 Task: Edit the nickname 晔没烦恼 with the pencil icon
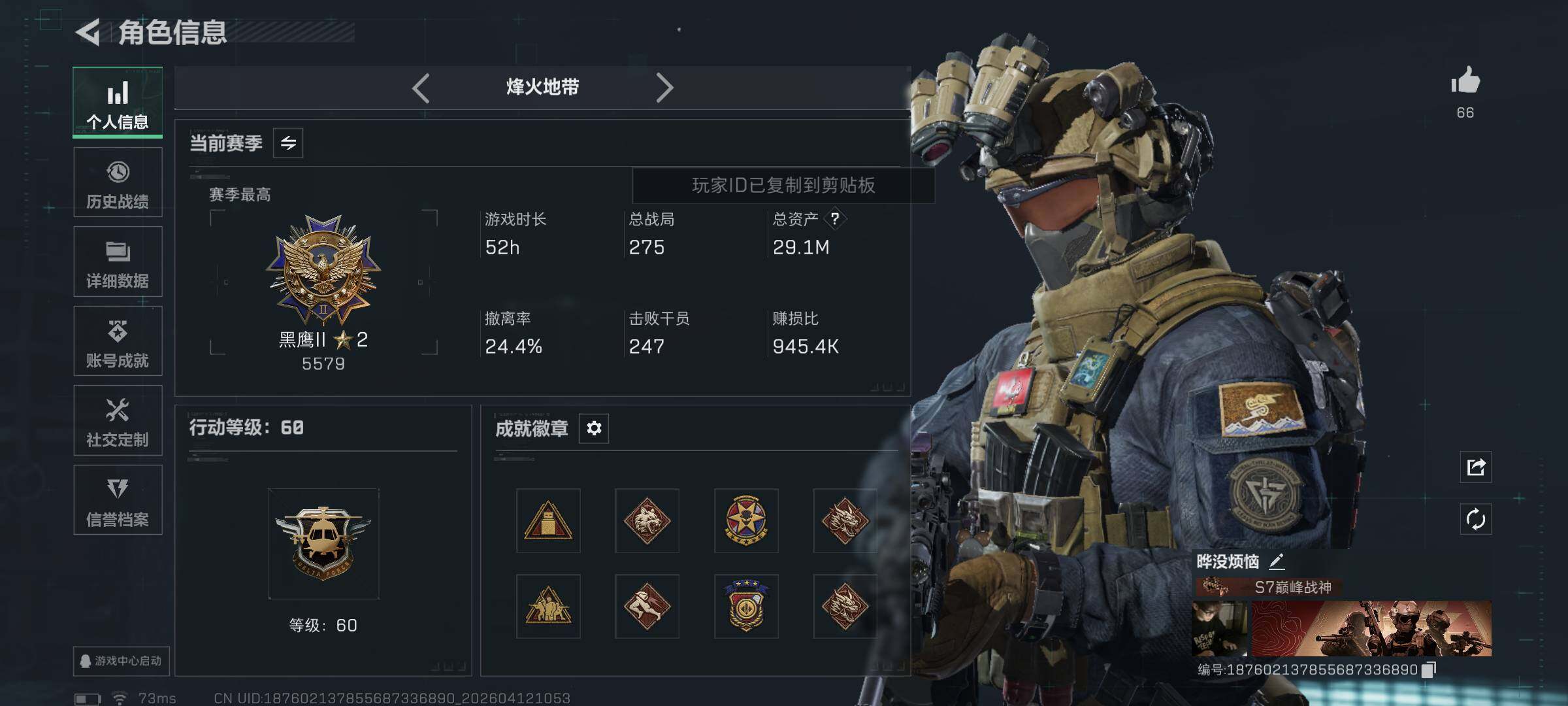1277,561
